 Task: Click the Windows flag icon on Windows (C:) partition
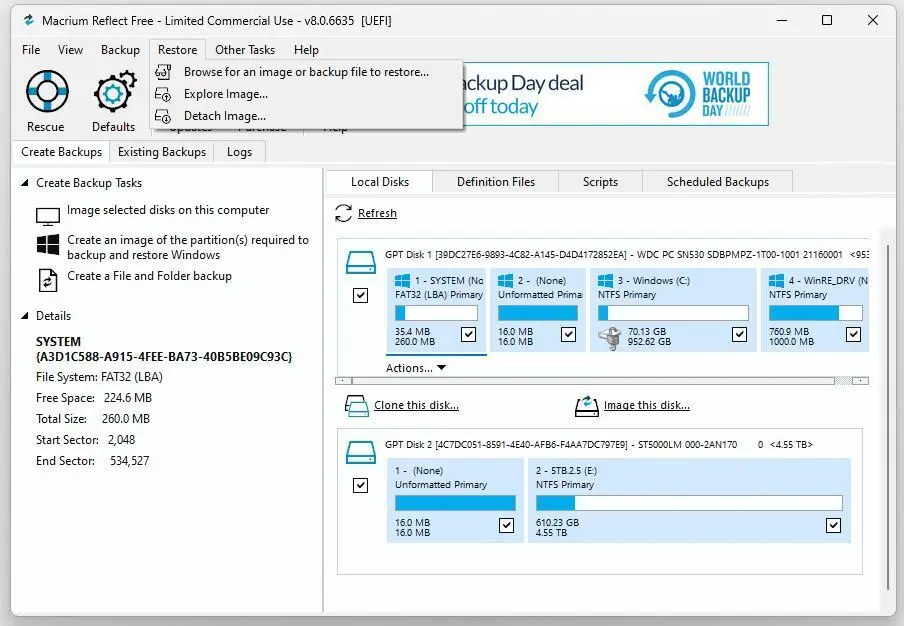pyautogui.click(x=605, y=281)
